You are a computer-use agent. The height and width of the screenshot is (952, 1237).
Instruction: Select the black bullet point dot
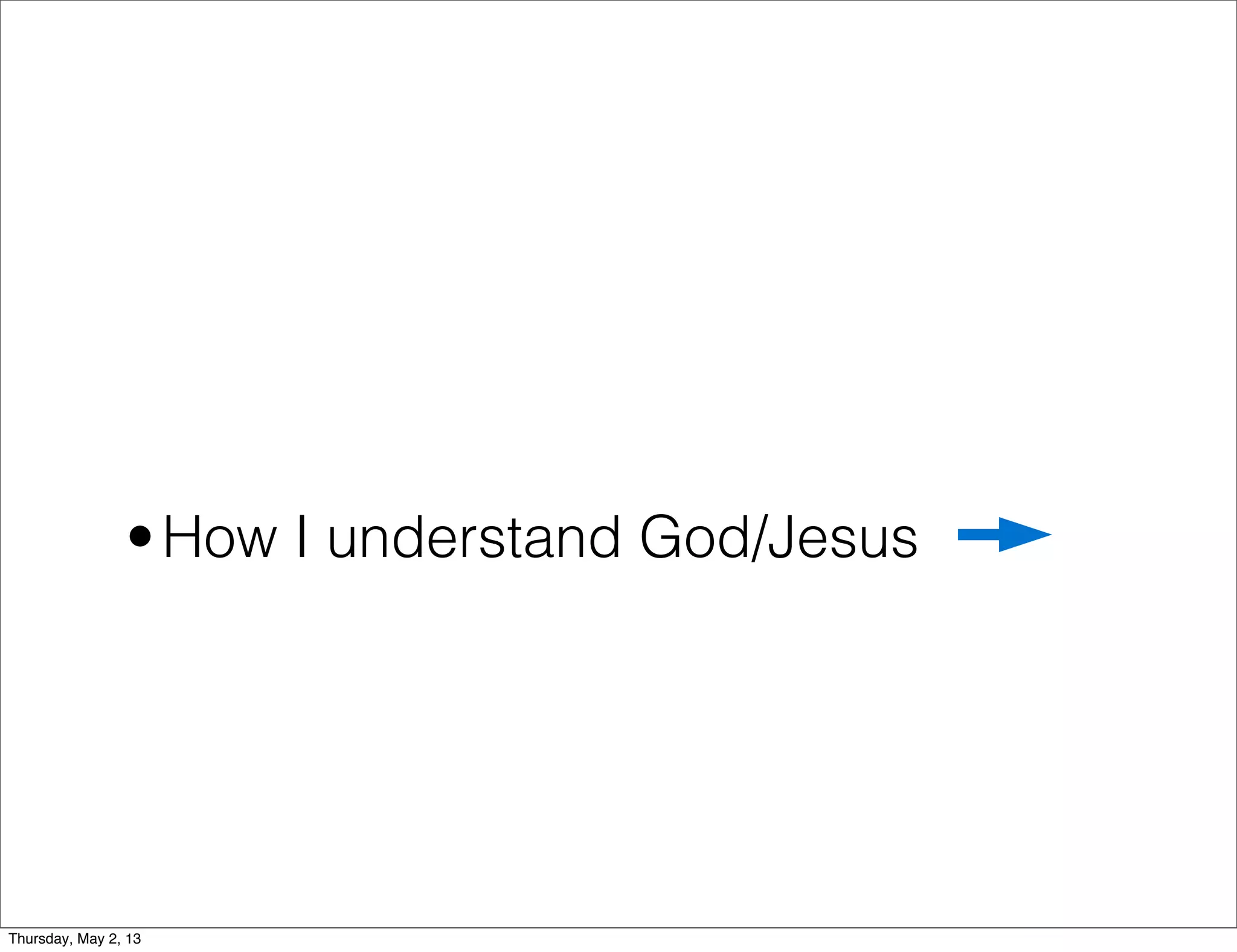click(x=140, y=536)
